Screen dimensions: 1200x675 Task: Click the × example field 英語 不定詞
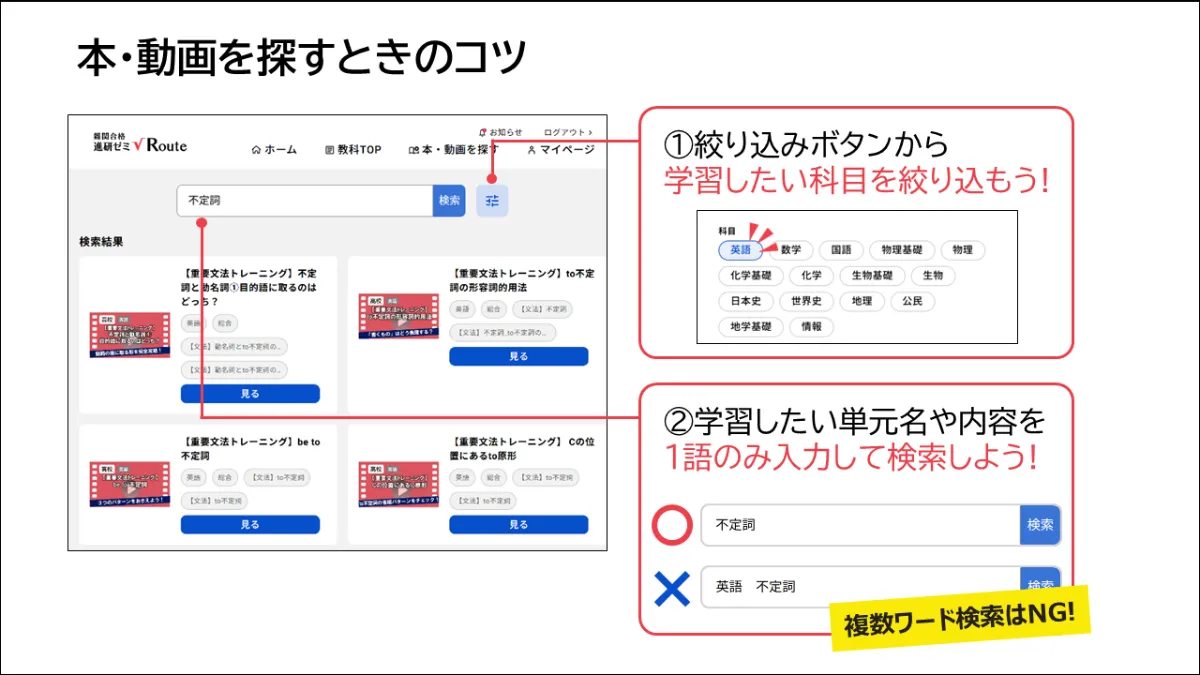[860, 587]
